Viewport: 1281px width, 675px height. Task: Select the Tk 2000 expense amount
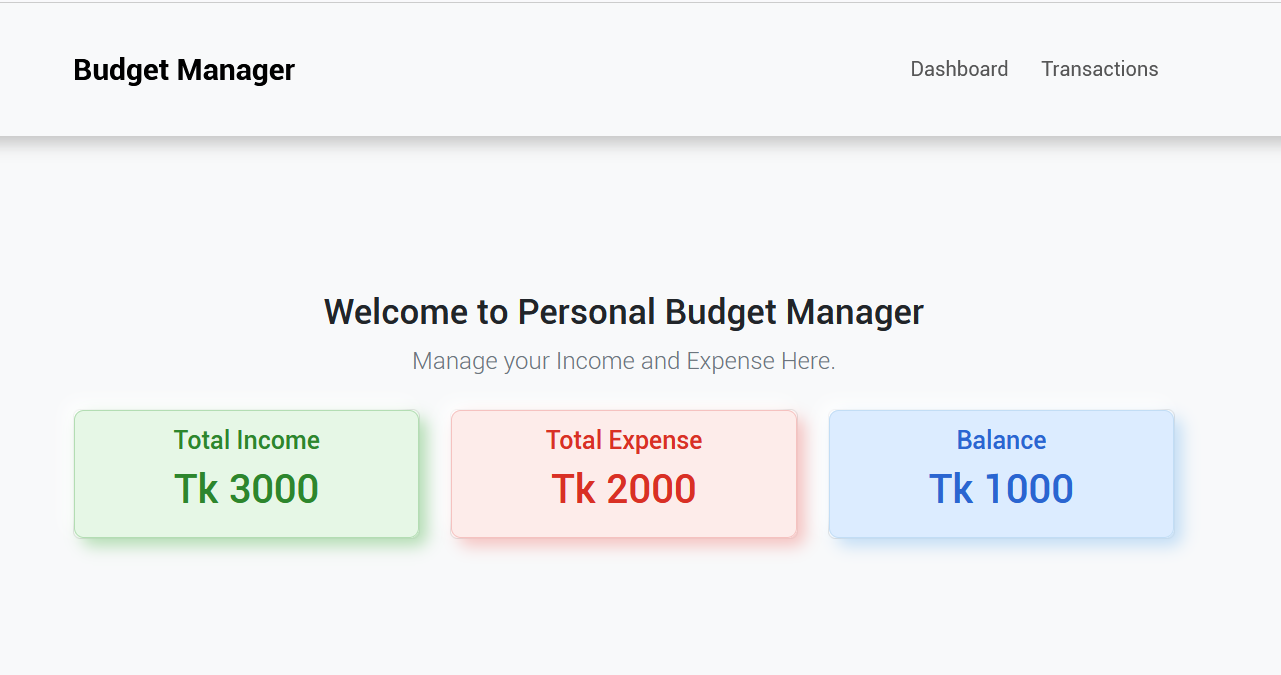(624, 489)
